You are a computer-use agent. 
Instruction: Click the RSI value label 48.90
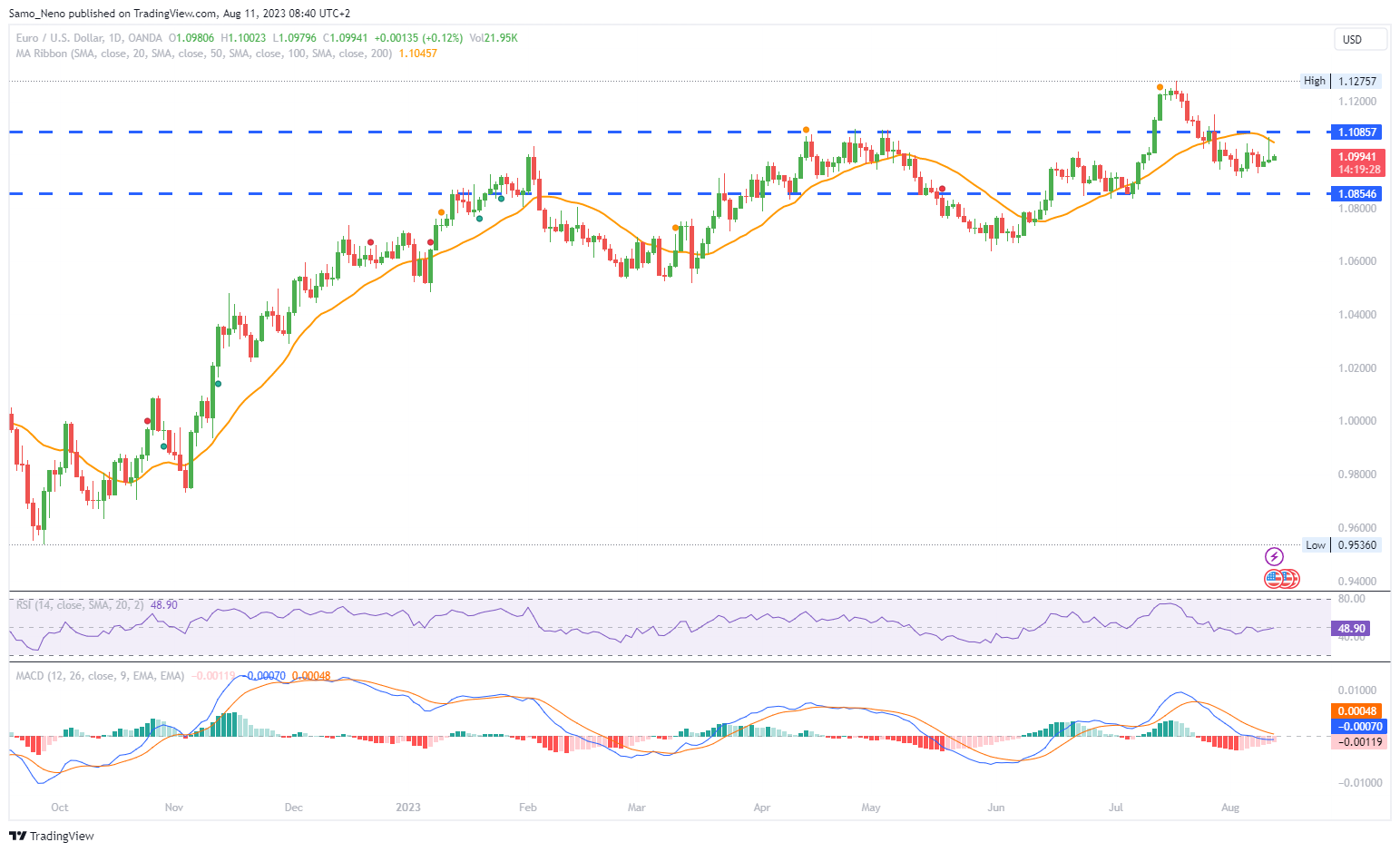(1351, 629)
